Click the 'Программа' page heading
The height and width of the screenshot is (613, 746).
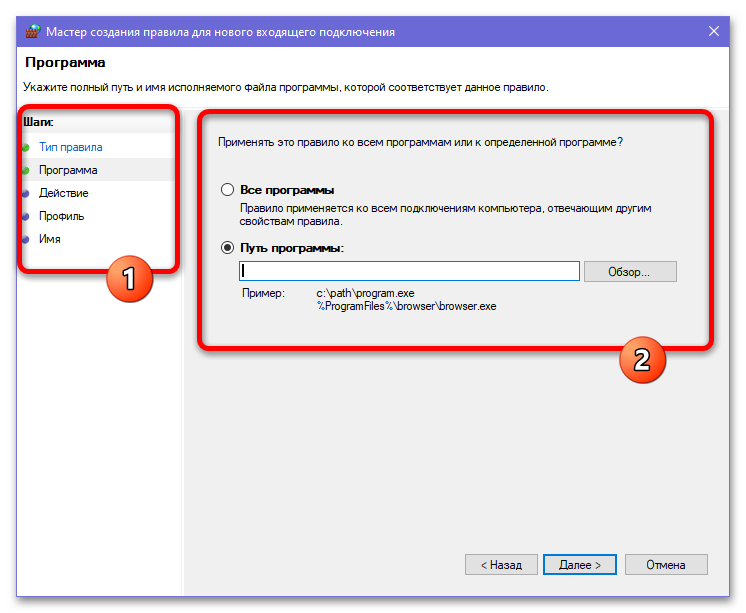[x=65, y=62]
